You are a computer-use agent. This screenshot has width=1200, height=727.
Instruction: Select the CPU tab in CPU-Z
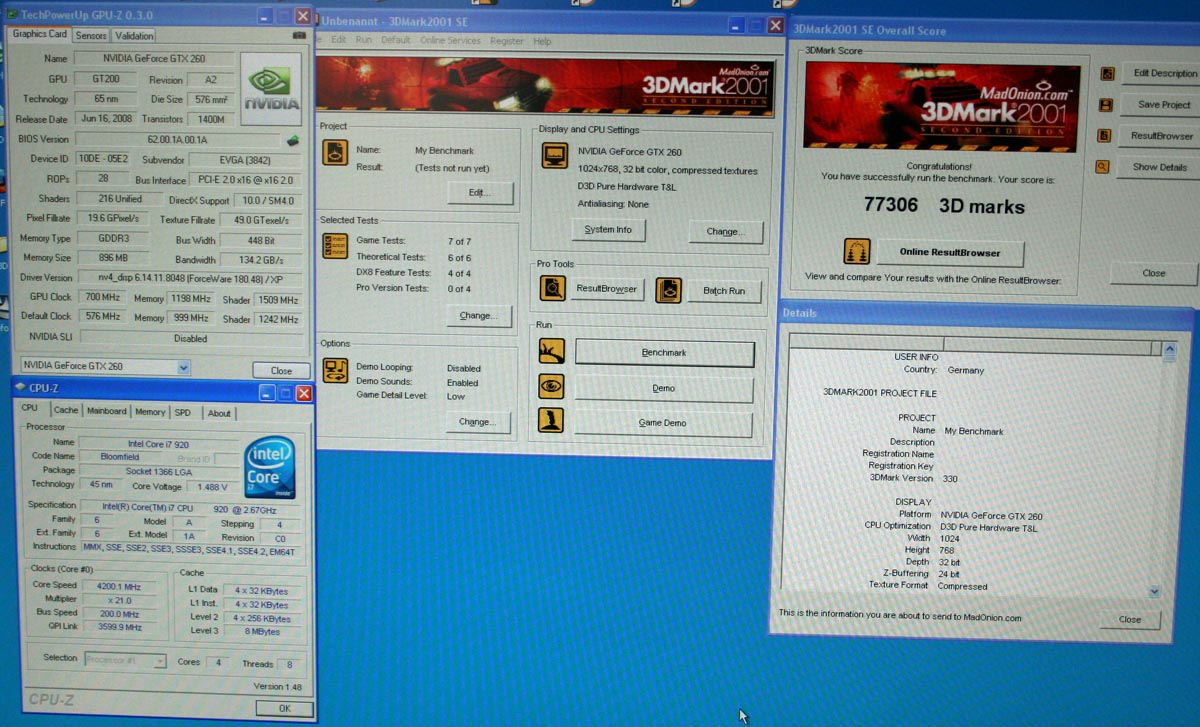(30, 409)
